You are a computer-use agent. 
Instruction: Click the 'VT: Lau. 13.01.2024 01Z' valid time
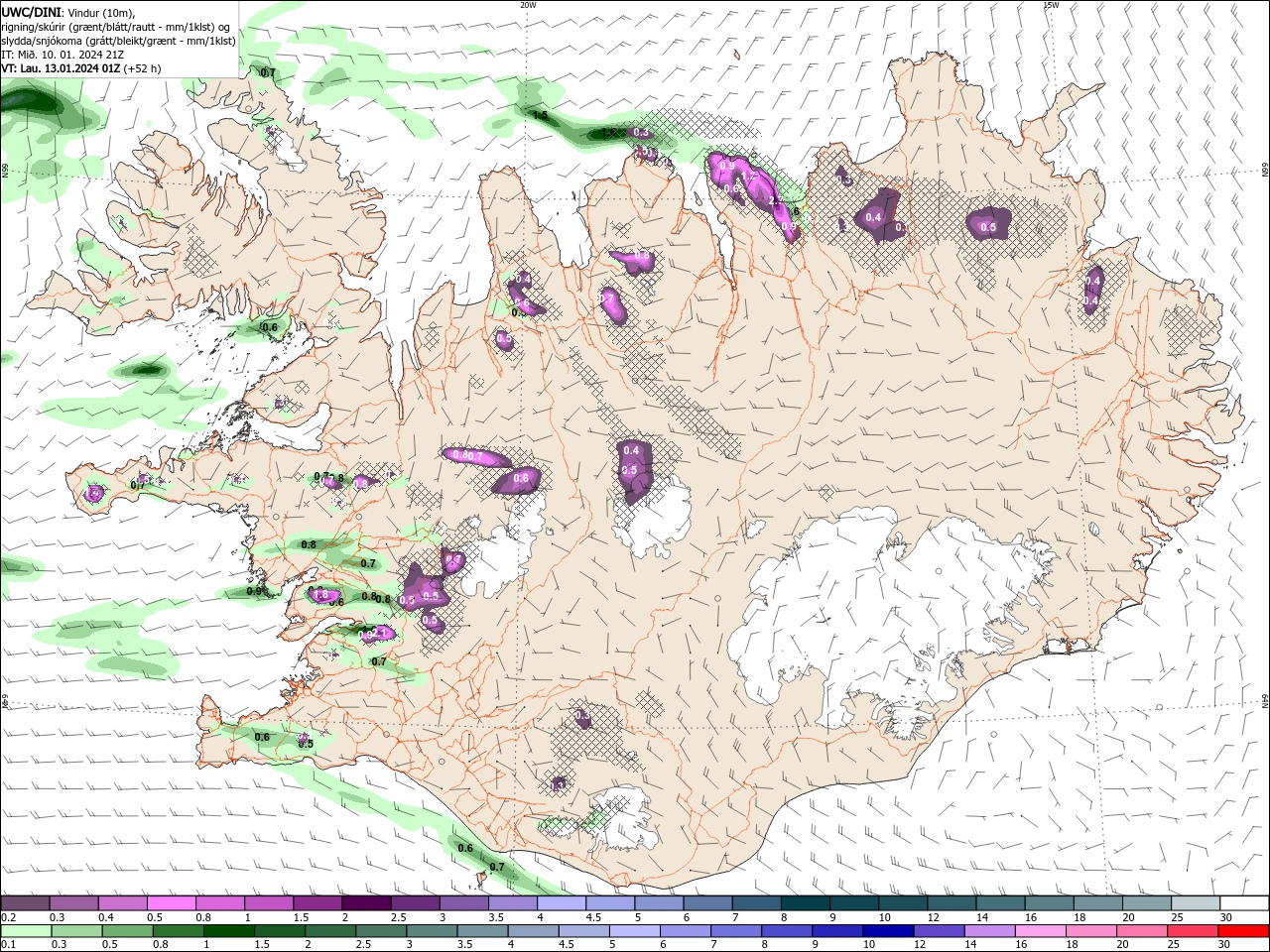(x=61, y=68)
